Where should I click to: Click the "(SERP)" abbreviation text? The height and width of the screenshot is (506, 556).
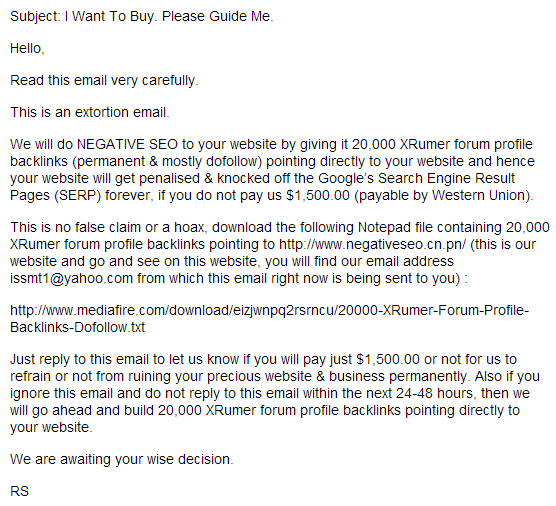(x=78, y=195)
